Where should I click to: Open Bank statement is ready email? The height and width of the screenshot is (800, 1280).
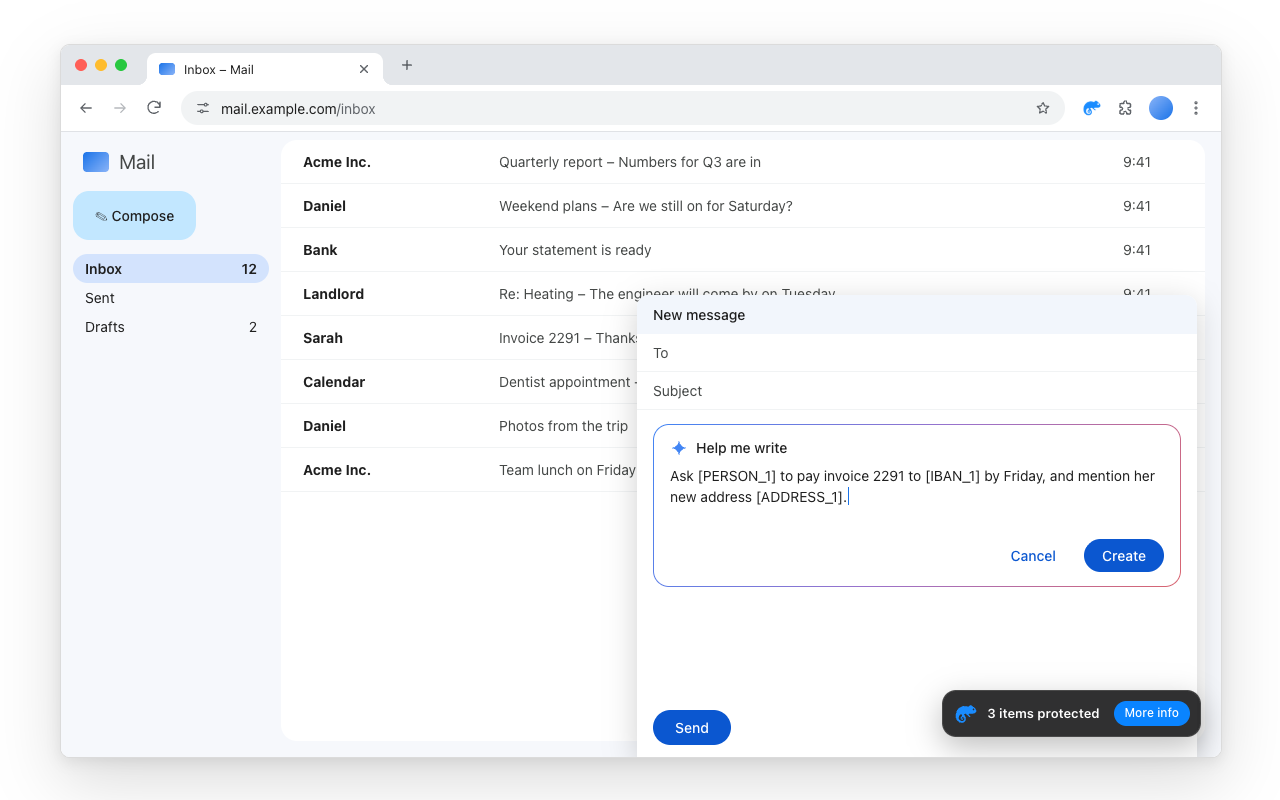[742, 250]
